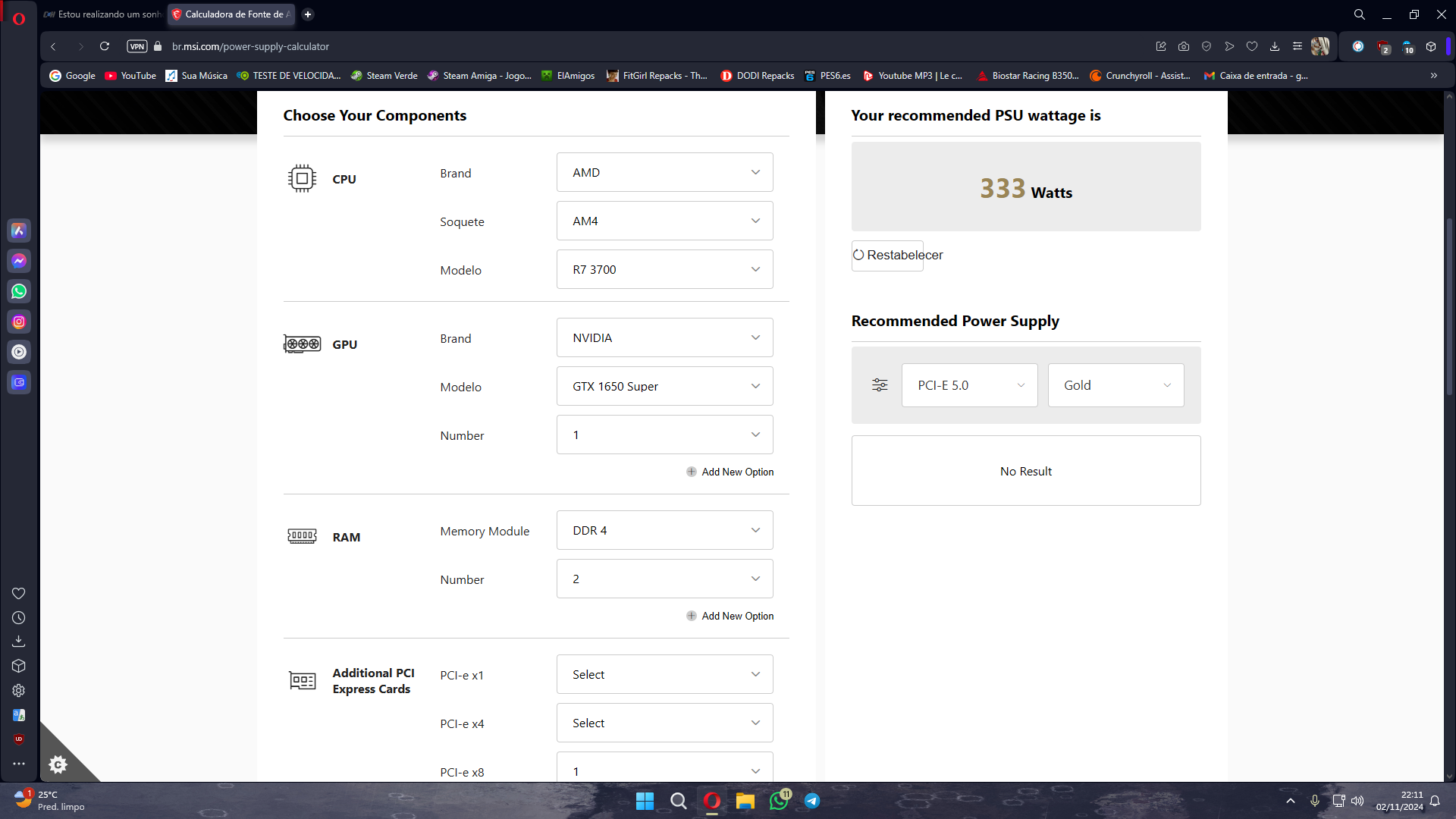Open the PCI-e x4 Select dropdown
This screenshot has width=1456, height=819.
[665, 723]
